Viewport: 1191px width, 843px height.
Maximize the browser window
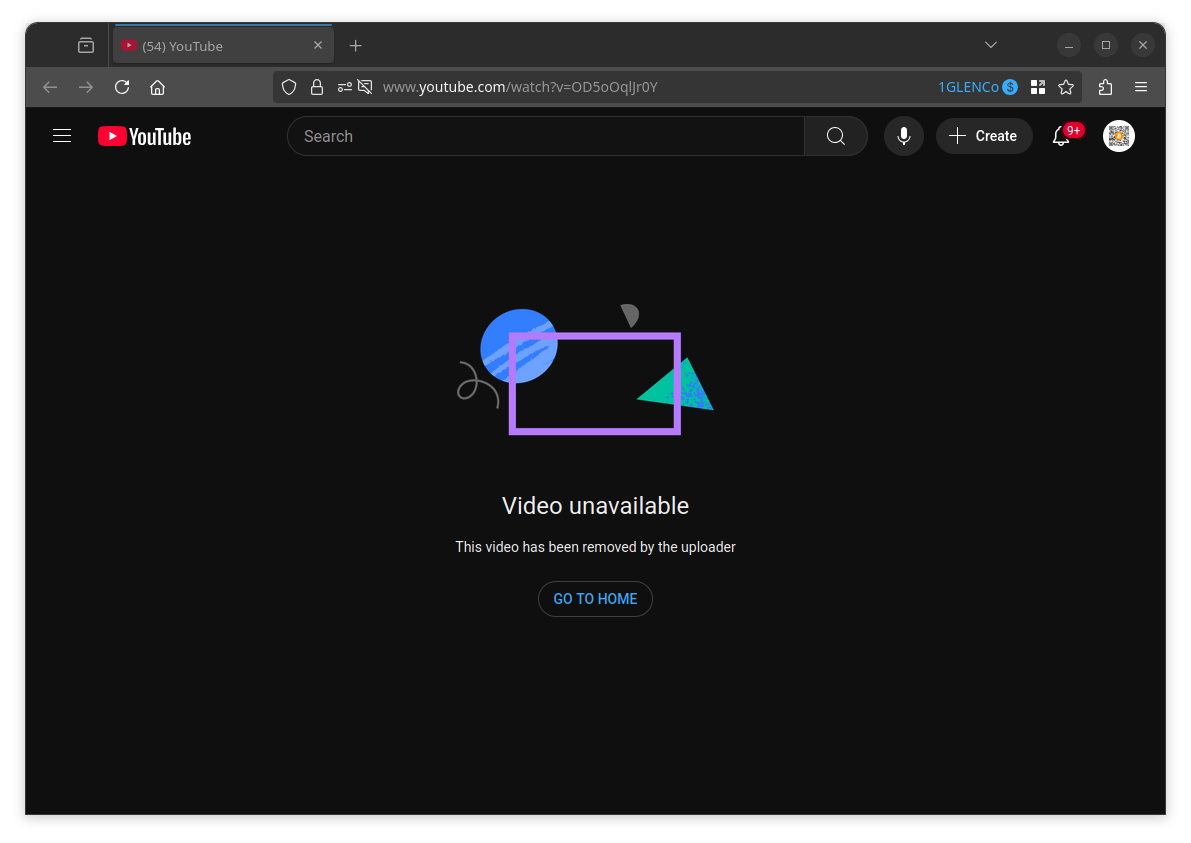(1106, 46)
